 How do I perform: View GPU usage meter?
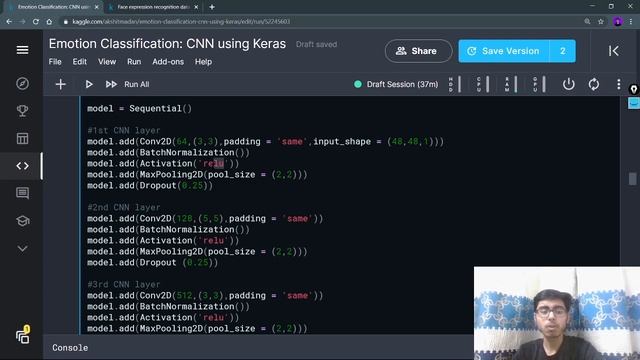pyautogui.click(x=539, y=84)
